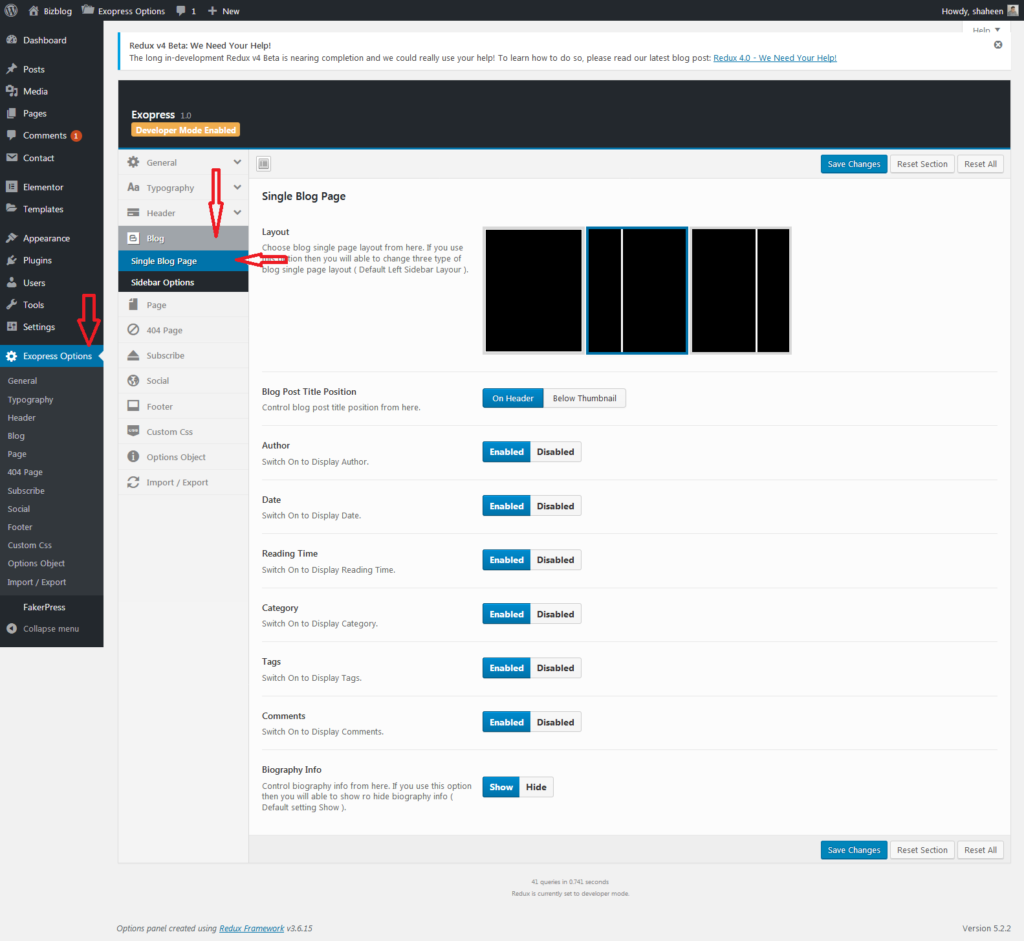Click the Settings icon in sidebar
Screen dimensions: 1024x941
(x=12, y=327)
